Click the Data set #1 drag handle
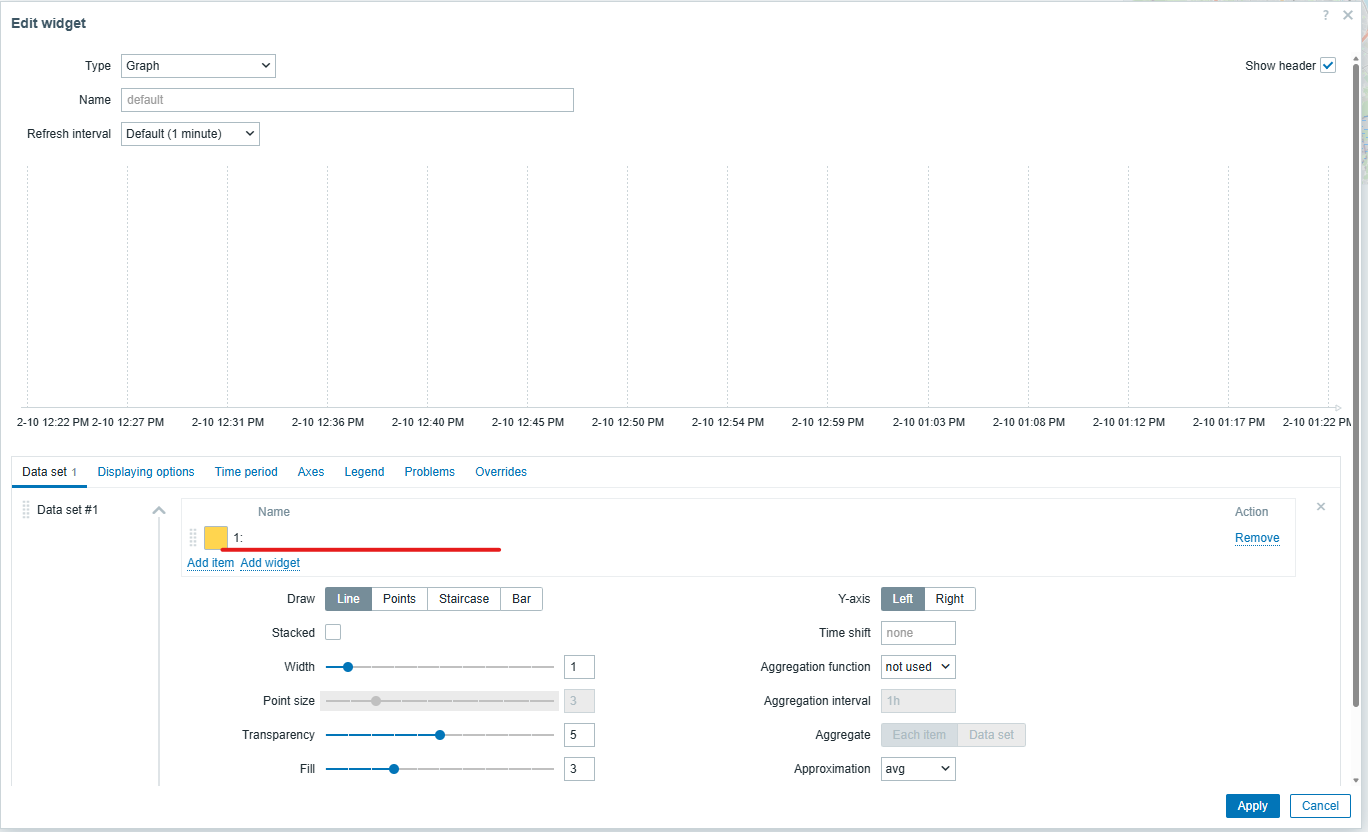The width and height of the screenshot is (1368, 832). pyautogui.click(x=26, y=510)
